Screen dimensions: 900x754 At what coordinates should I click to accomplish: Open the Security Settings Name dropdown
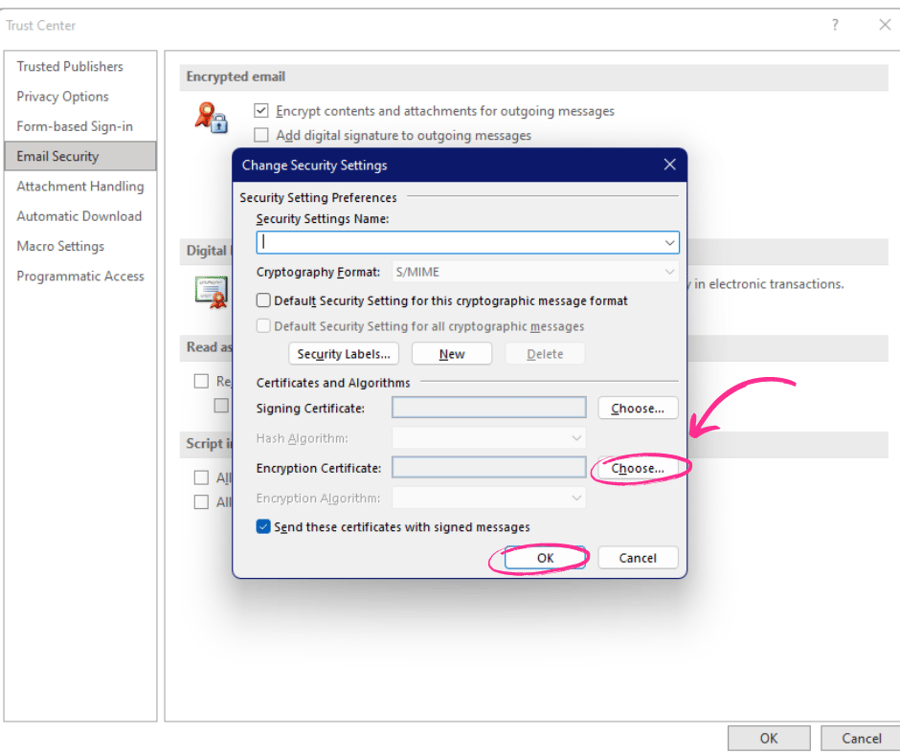tap(671, 242)
